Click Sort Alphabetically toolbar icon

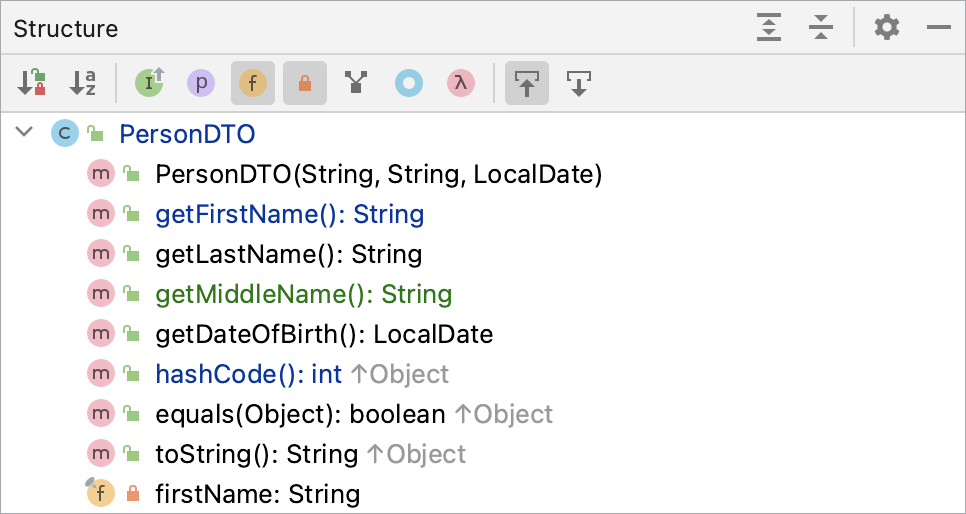tap(83, 83)
